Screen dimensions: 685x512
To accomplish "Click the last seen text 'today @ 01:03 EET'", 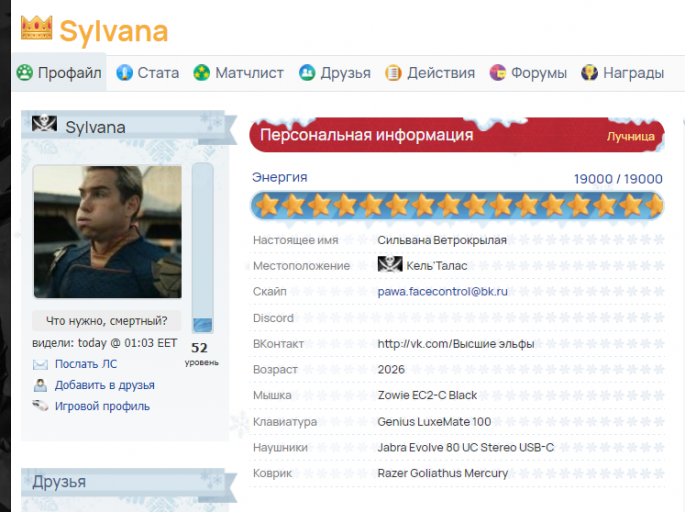I will tap(128, 343).
